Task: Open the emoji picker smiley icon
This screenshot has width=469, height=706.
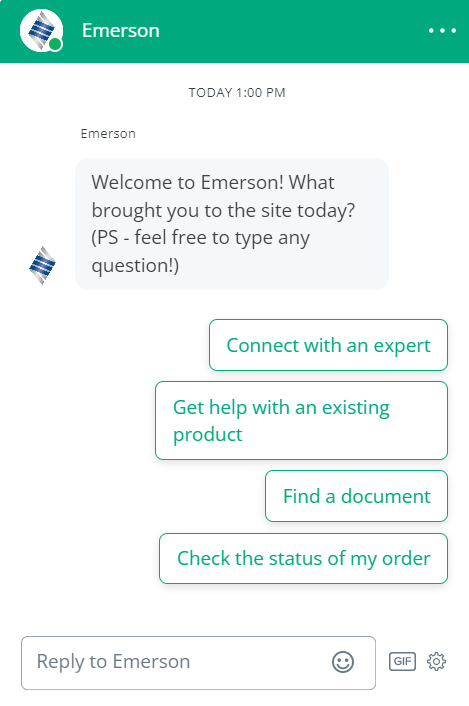Action: (x=343, y=662)
